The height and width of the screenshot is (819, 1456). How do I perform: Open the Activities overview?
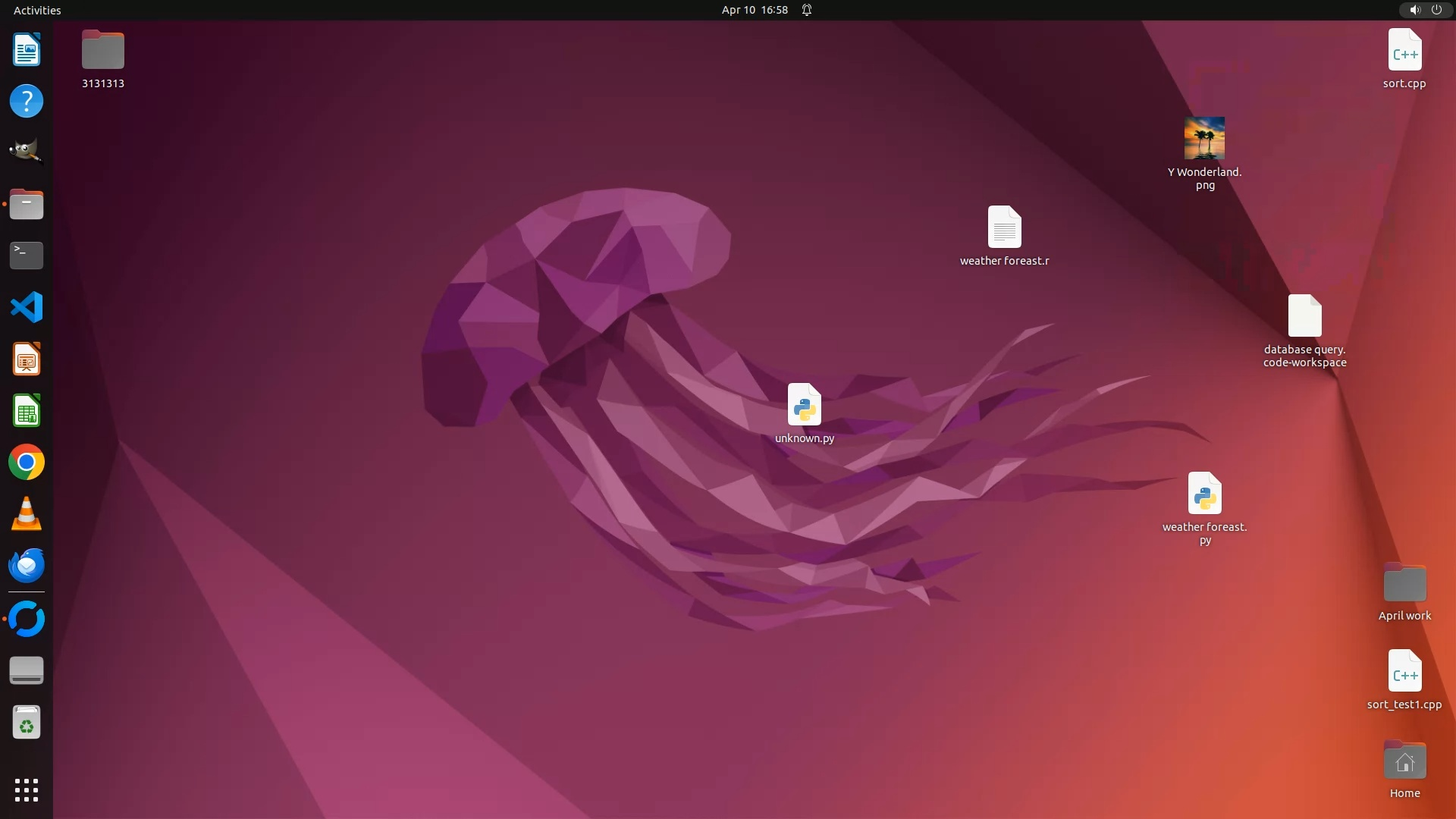[37, 10]
